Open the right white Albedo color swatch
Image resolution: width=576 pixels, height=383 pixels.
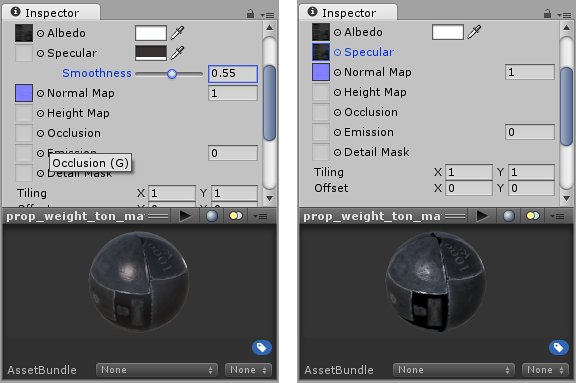pyautogui.click(x=448, y=32)
